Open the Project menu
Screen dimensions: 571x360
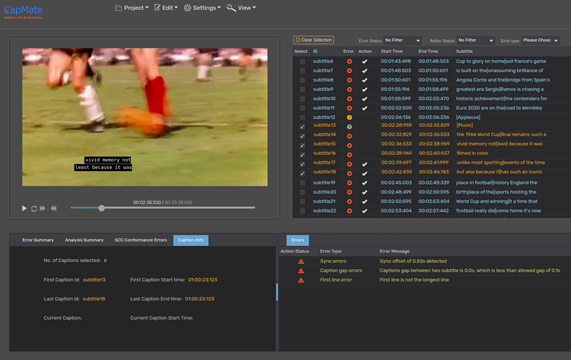click(x=132, y=8)
